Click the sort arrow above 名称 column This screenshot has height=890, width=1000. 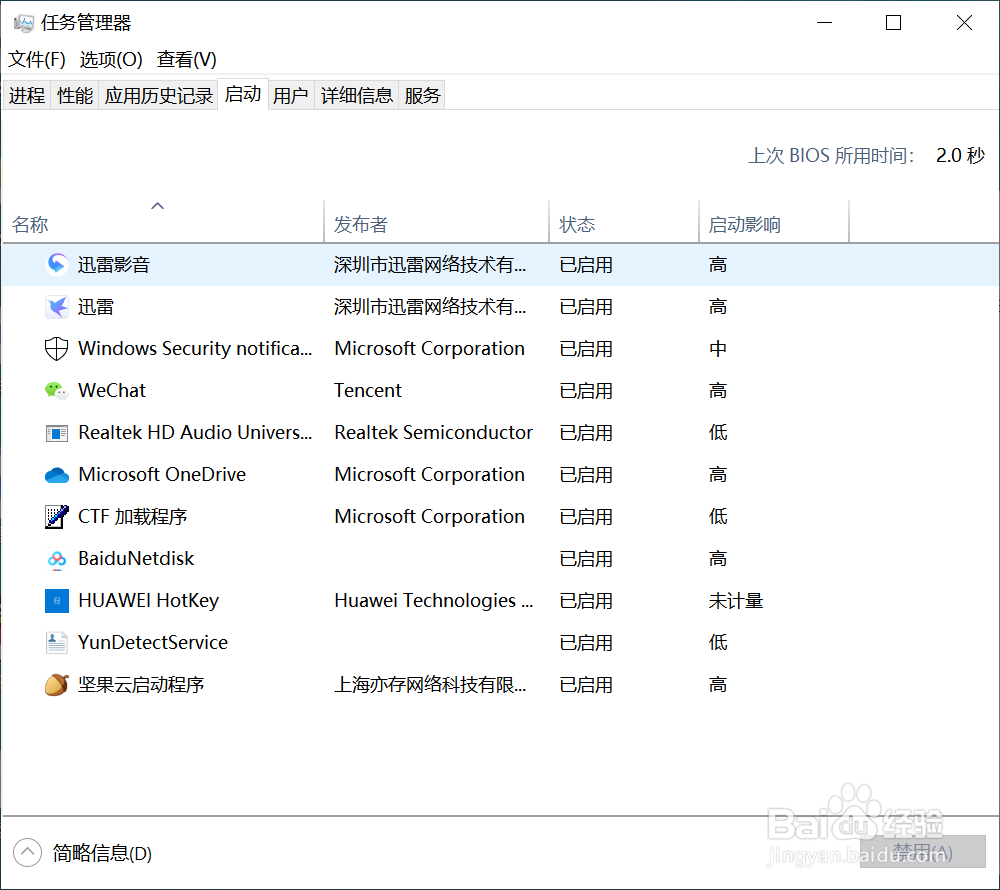click(x=157, y=206)
